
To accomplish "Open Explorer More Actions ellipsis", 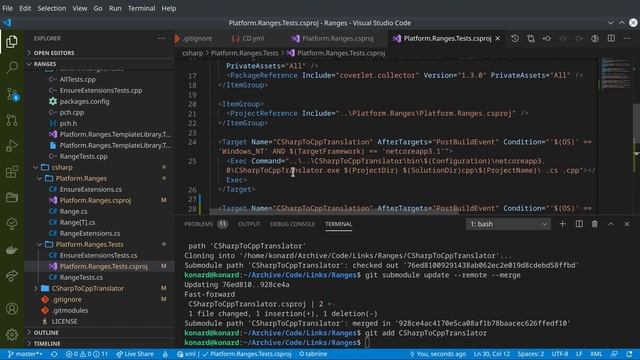I will click(x=161, y=38).
